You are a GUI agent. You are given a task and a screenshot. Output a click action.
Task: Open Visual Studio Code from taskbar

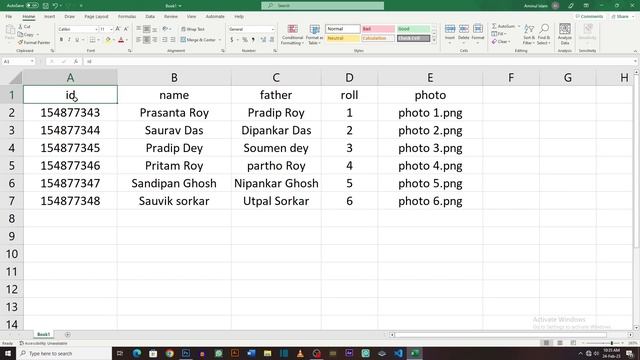398,353
